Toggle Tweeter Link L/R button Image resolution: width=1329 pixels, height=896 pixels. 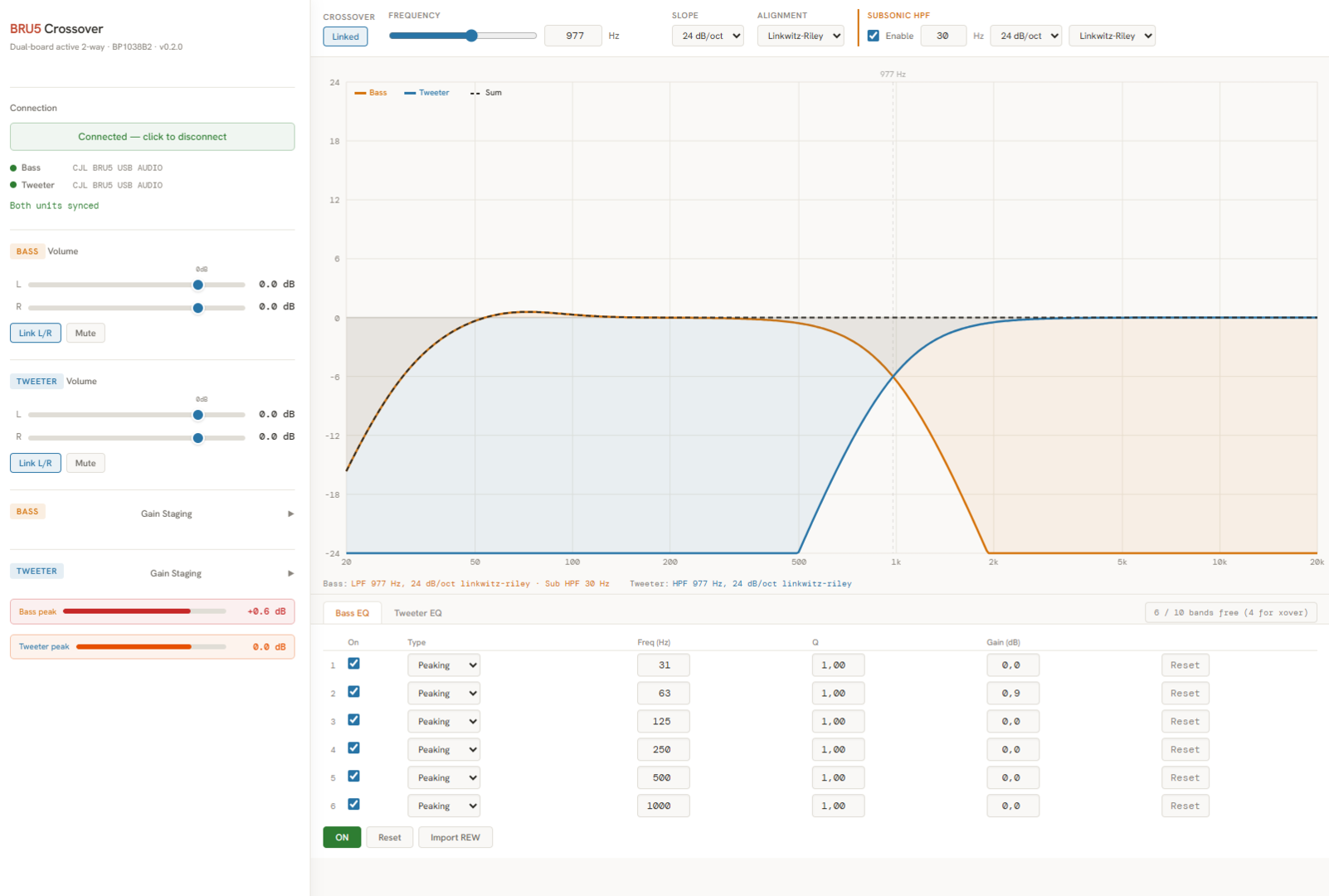[x=36, y=464]
